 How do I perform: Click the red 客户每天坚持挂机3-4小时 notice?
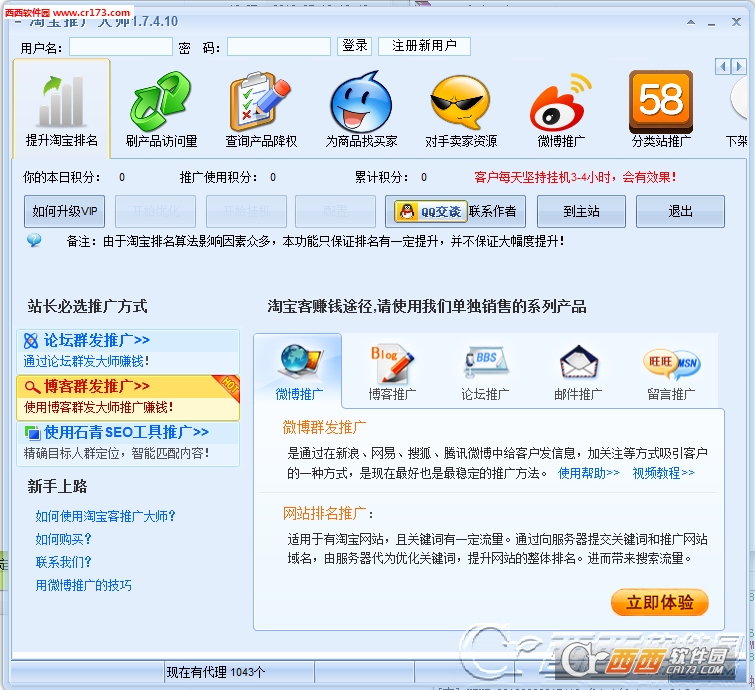pos(575,178)
